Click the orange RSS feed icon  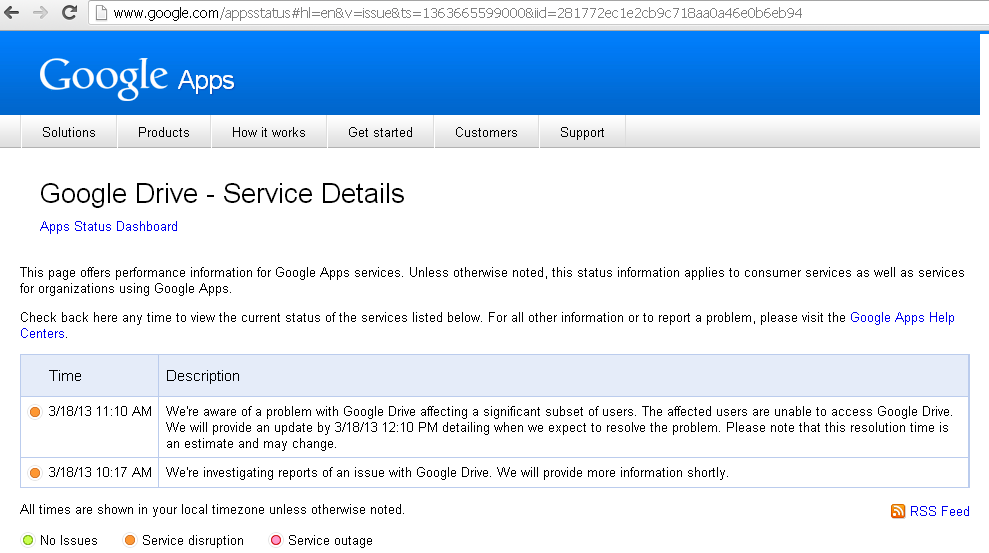pyautogui.click(x=898, y=511)
